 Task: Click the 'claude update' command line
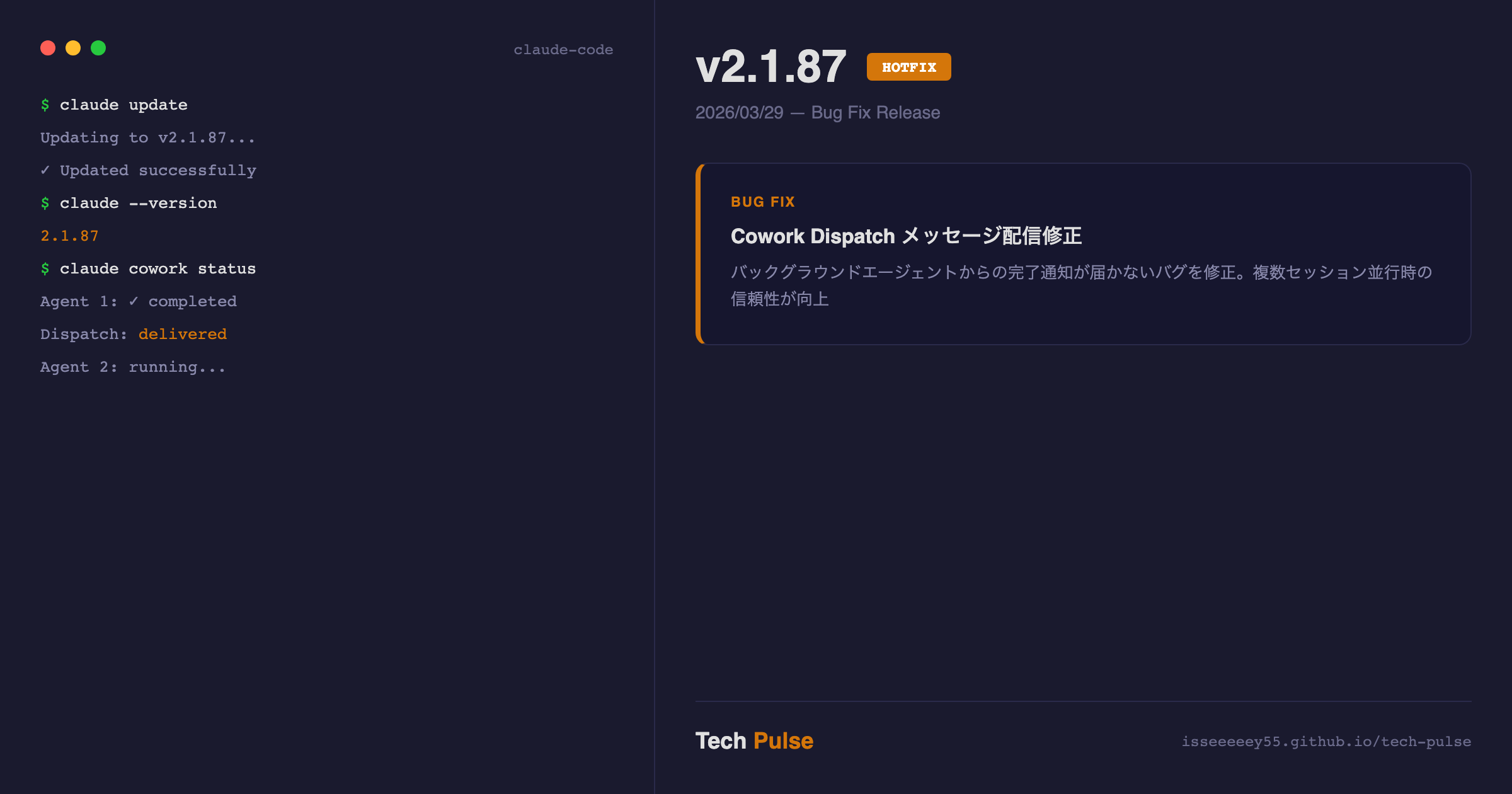(123, 105)
